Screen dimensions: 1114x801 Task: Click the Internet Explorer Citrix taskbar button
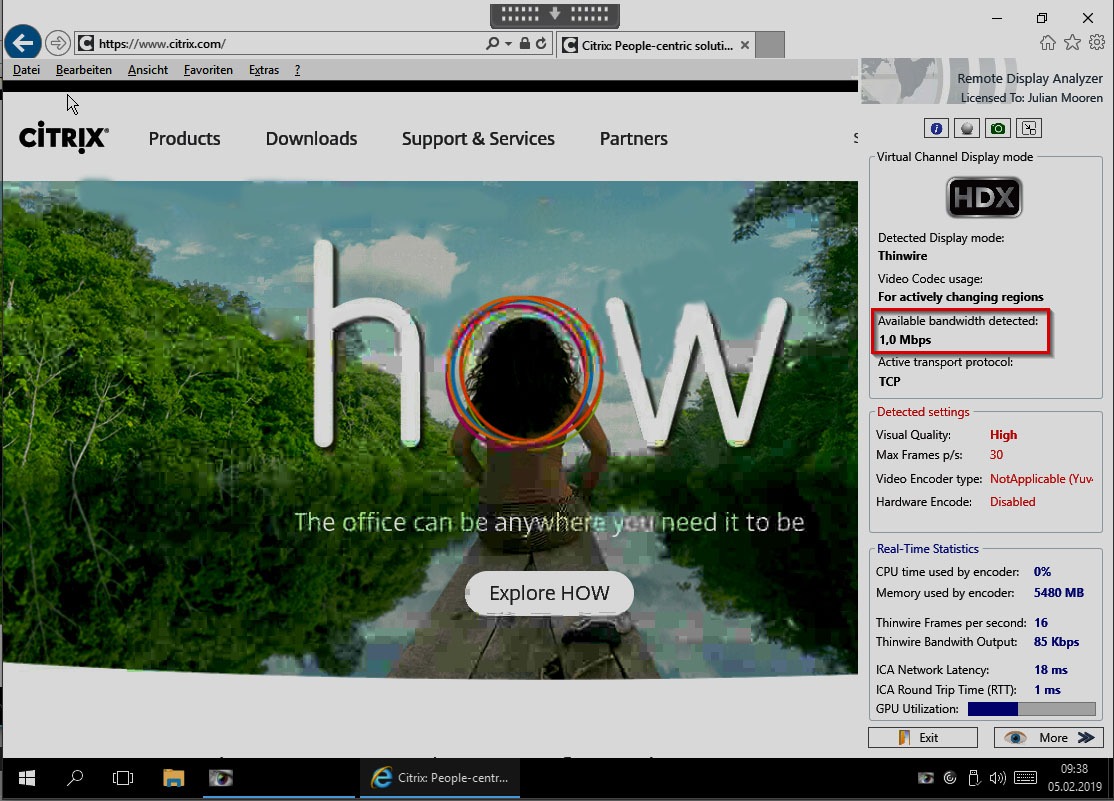coord(440,778)
